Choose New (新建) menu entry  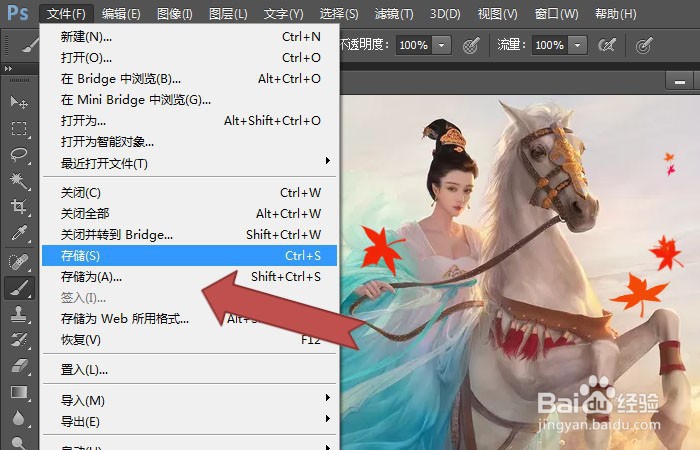[190, 37]
